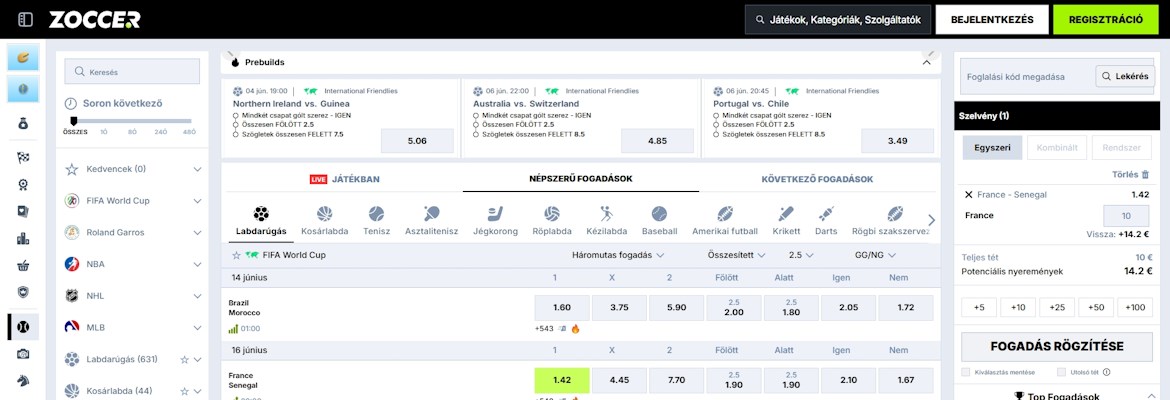Screen dimensions: 1170x400
Task: Open the Háromutas fogadás dropdown
Action: tap(618, 255)
